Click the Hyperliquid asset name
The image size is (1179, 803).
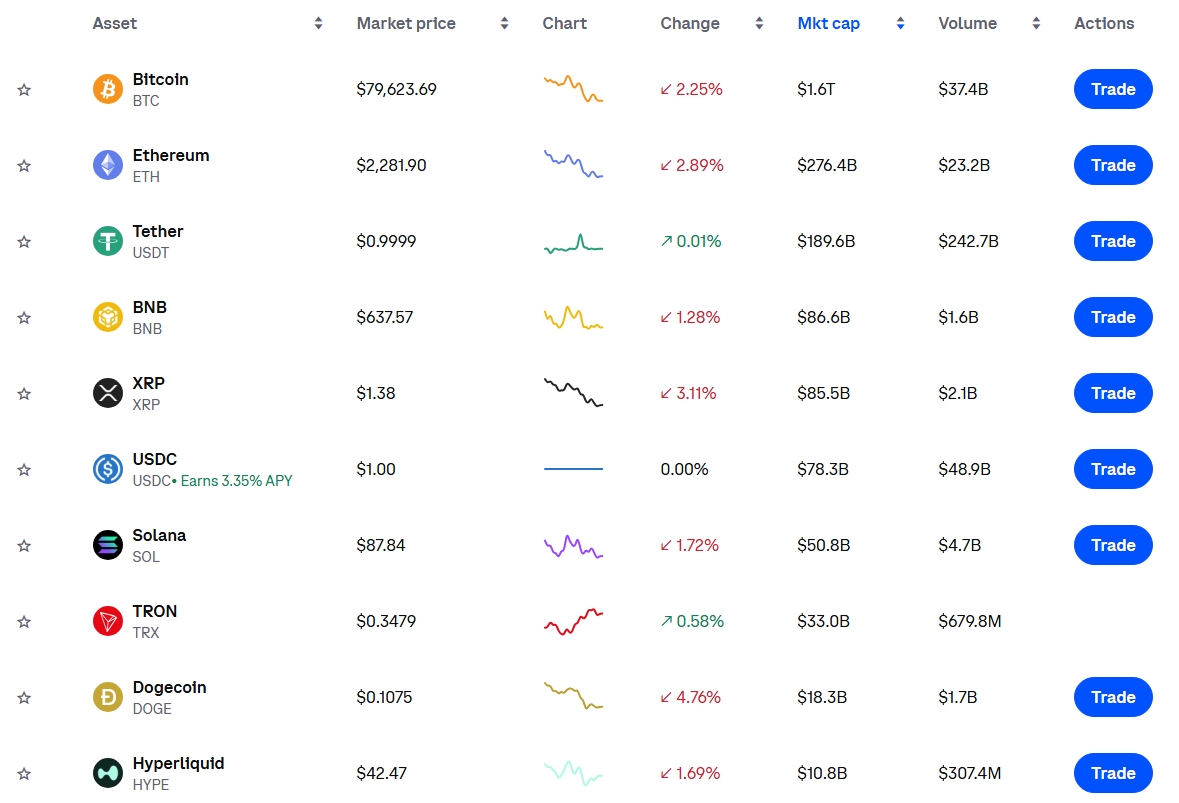(x=178, y=763)
